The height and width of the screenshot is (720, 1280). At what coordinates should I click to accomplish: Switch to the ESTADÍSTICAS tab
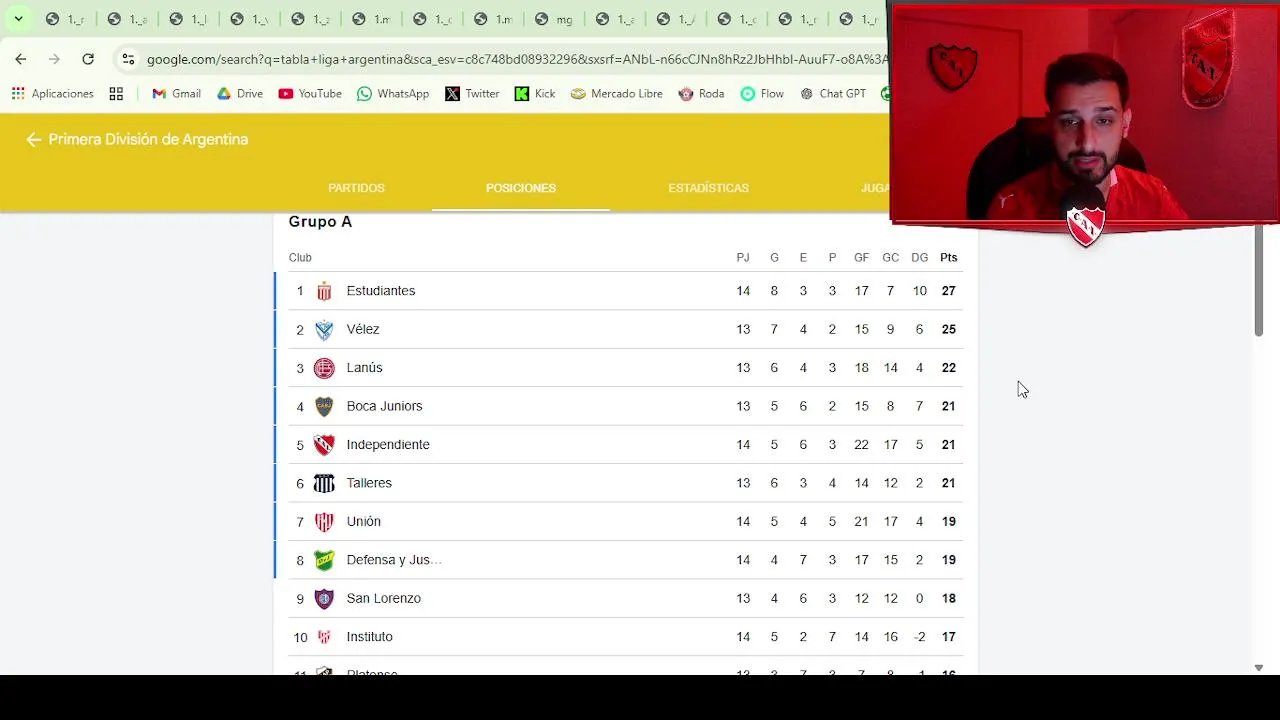[708, 188]
